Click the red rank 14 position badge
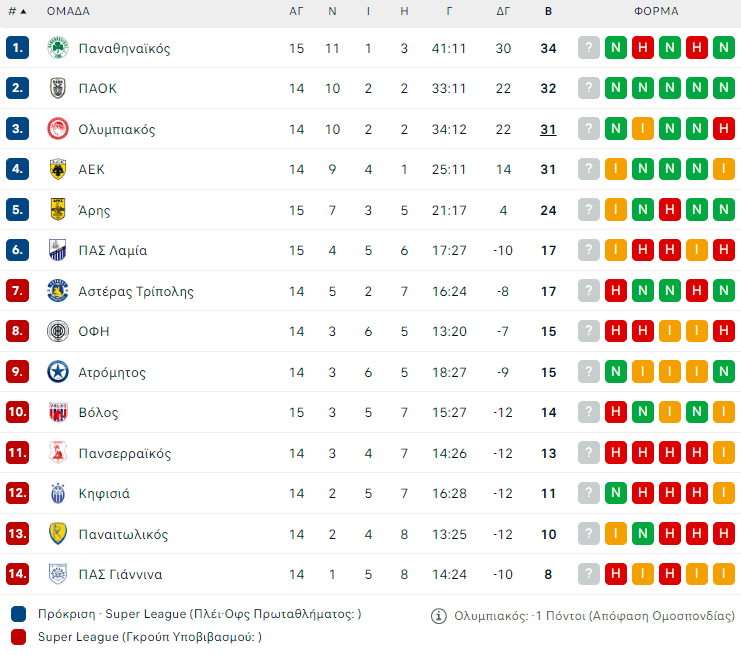Image resolution: width=741 pixels, height=655 pixels. [17, 574]
